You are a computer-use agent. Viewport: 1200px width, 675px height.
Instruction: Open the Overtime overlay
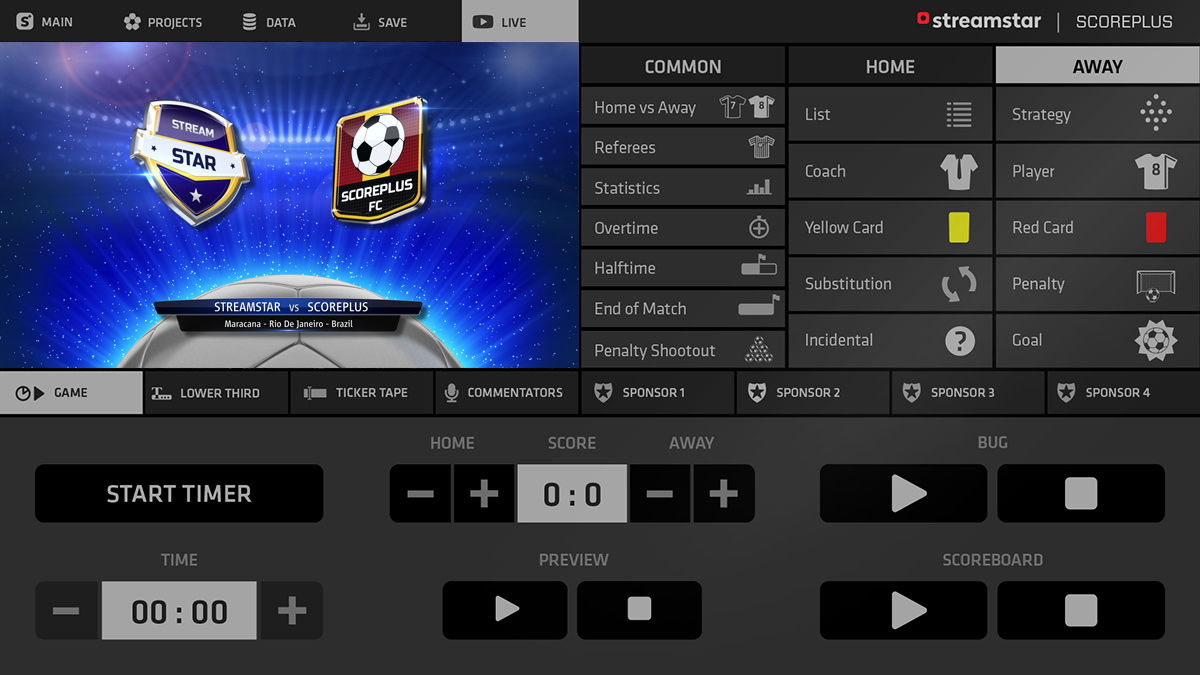coord(682,227)
